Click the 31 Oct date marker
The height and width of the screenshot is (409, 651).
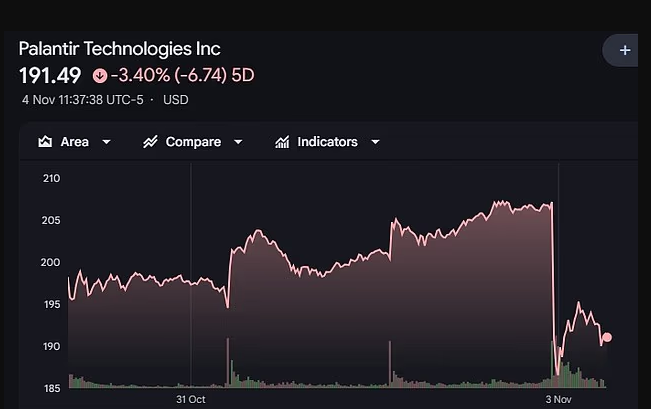coord(191,399)
